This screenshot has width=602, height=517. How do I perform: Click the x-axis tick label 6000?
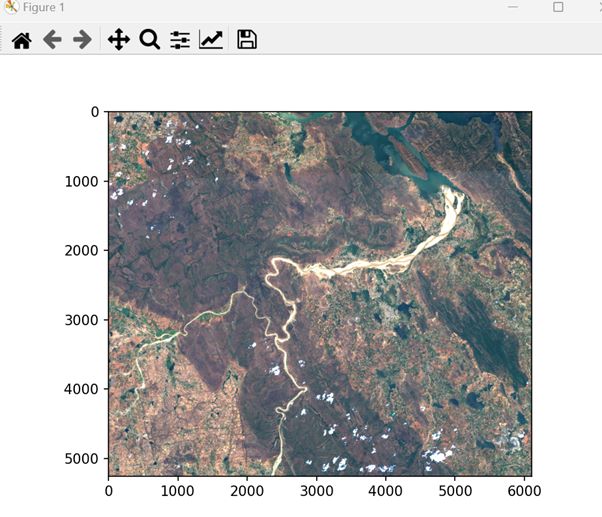pyautogui.click(x=524, y=492)
